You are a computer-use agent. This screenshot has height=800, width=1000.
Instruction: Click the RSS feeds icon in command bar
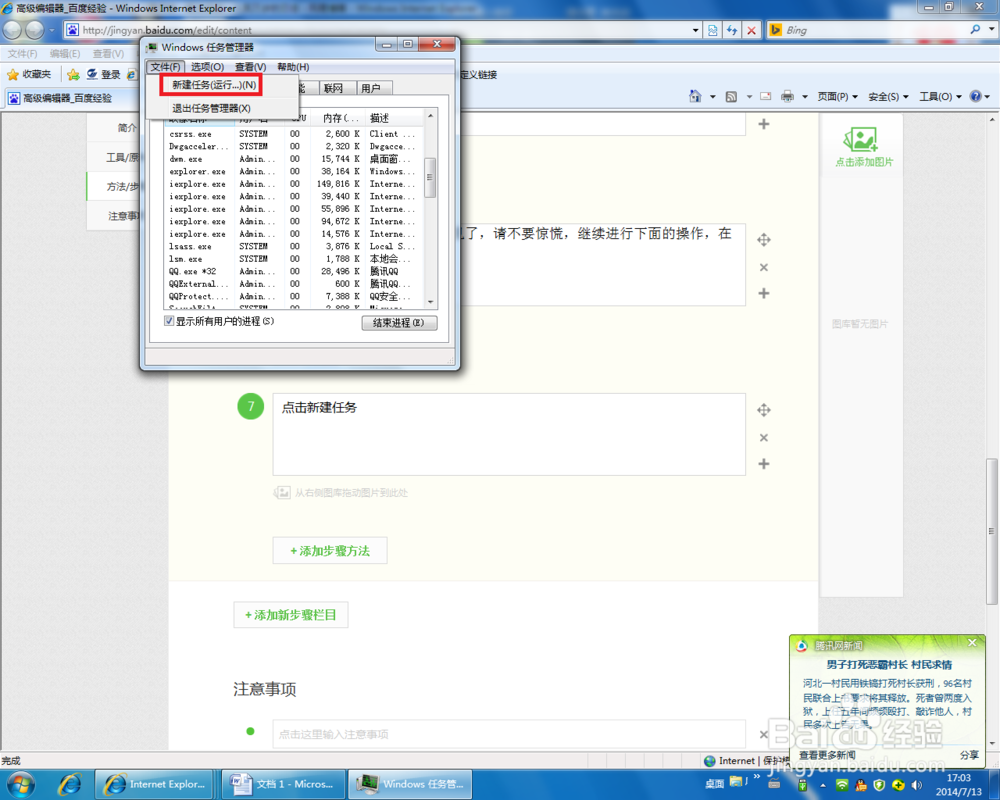tap(732, 96)
